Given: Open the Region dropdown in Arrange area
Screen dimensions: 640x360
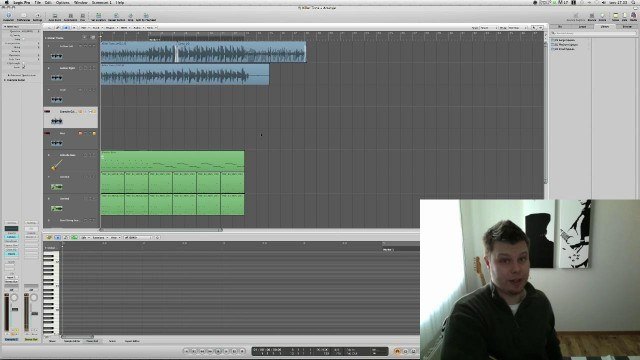Looking at the screenshot, I should click(x=111, y=28).
